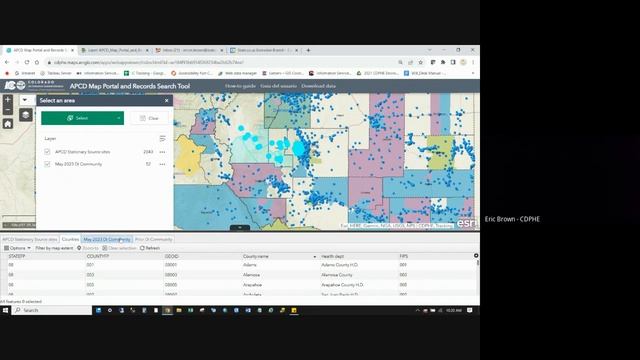Image resolution: width=640 pixels, height=360 pixels.
Task: Switch to May 2023 DI Community table tab
Action: click(107, 239)
